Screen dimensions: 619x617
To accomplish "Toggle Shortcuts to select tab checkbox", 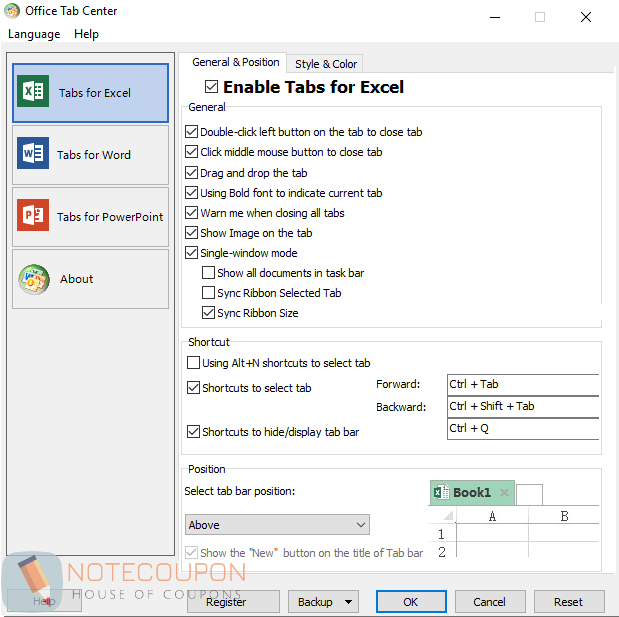I will tap(193, 388).
